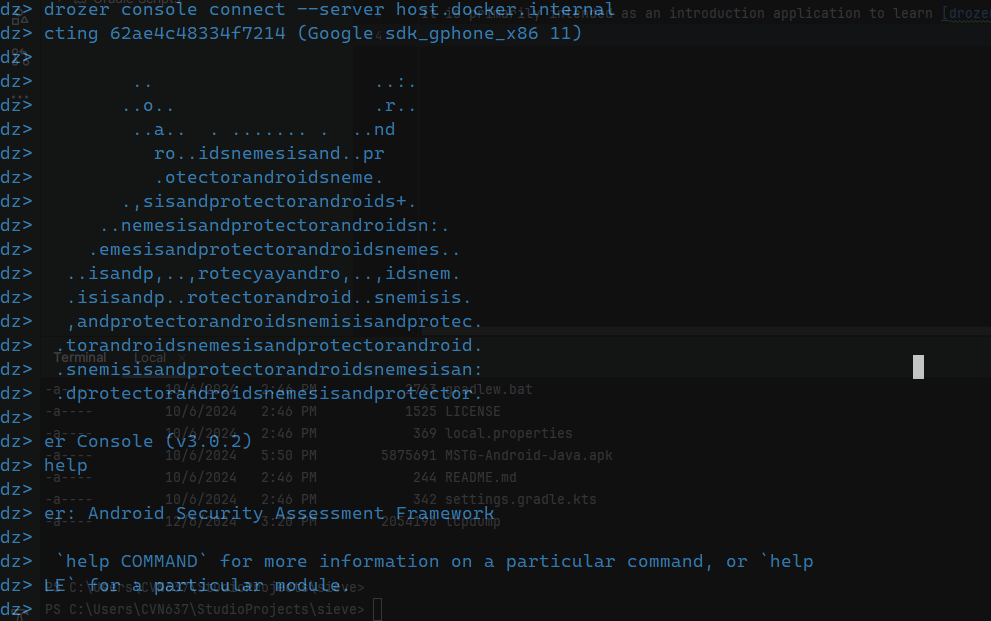Click the faded 'gradlew.bat' file name

[x=489, y=390]
